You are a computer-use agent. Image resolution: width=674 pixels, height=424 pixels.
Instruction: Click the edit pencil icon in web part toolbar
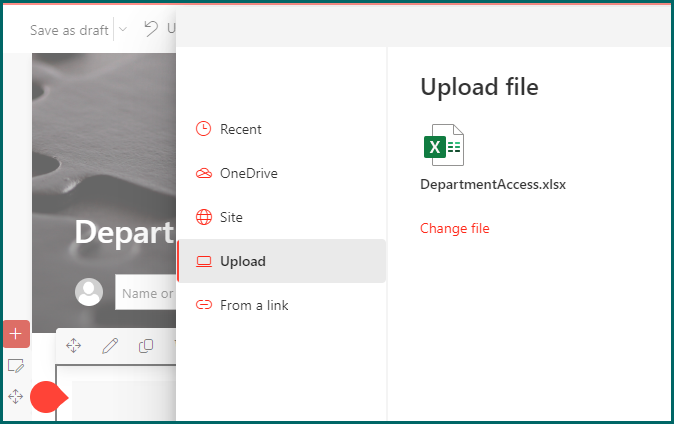tap(110, 345)
